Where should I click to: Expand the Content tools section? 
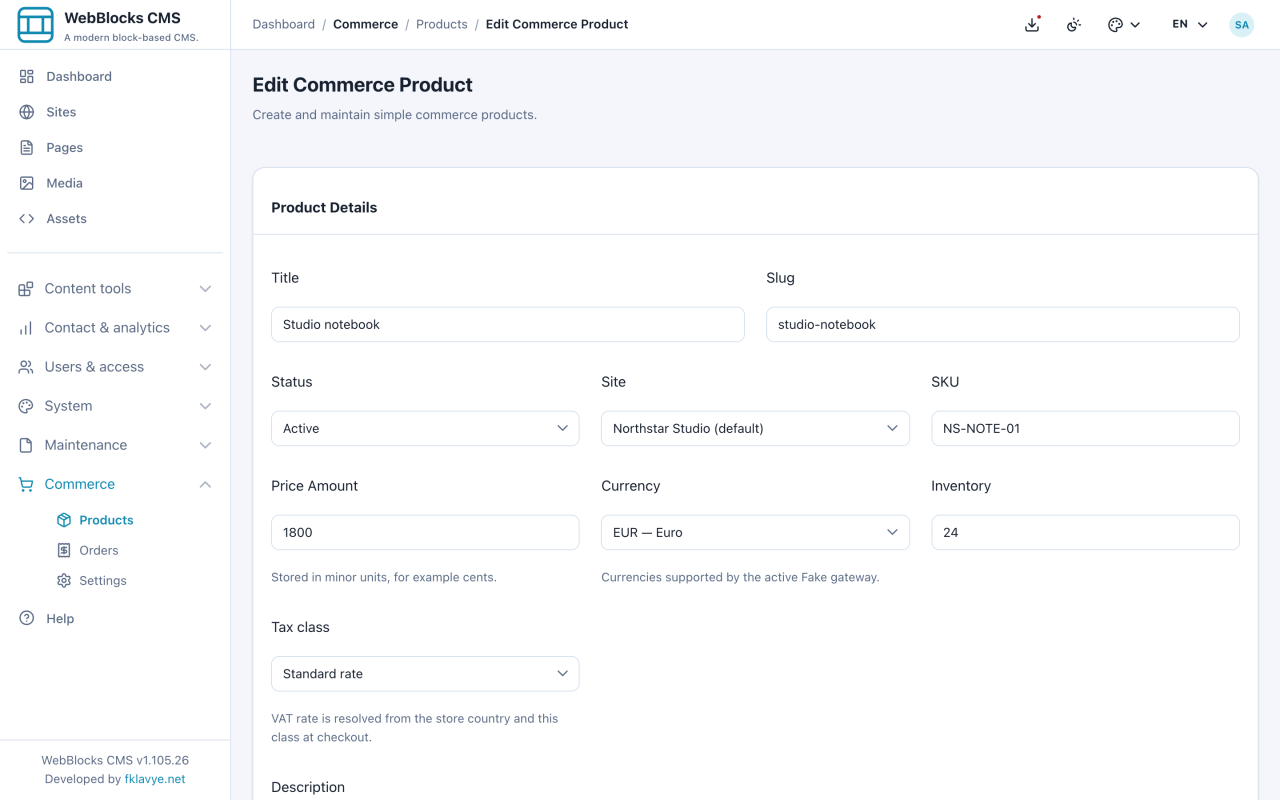click(115, 288)
